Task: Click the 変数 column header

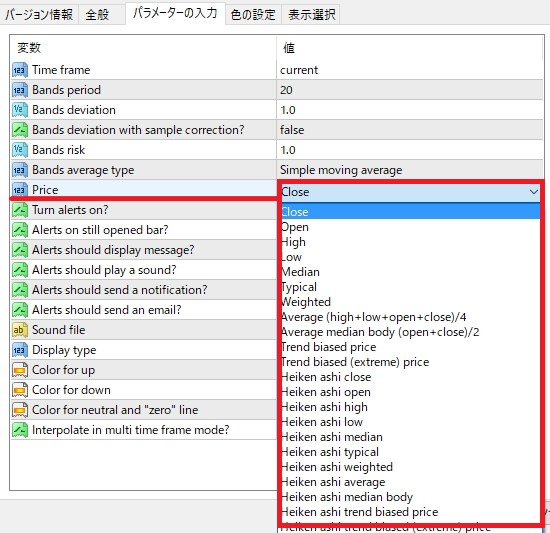Action: pyautogui.click(x=29, y=48)
